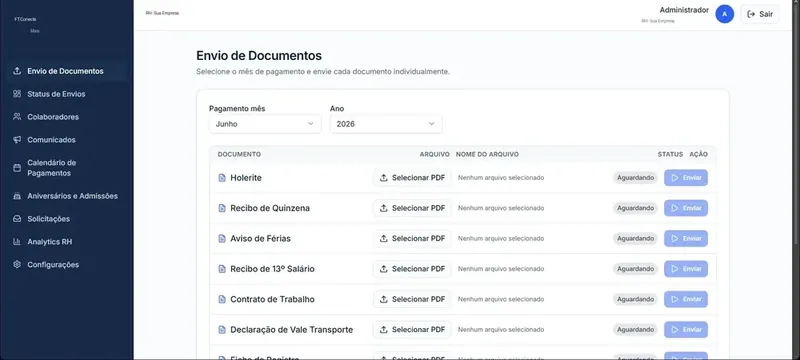Click the FTConecta logo text in sidebar
The image size is (800, 360).
pyautogui.click(x=25, y=19)
